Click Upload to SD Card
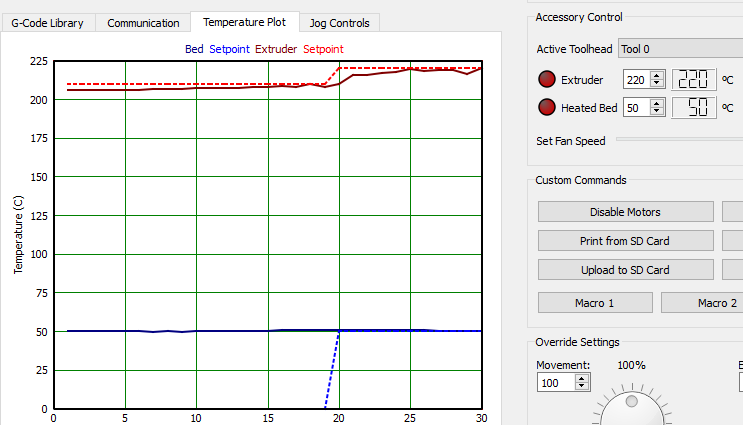This screenshot has width=743, height=425. [625, 270]
